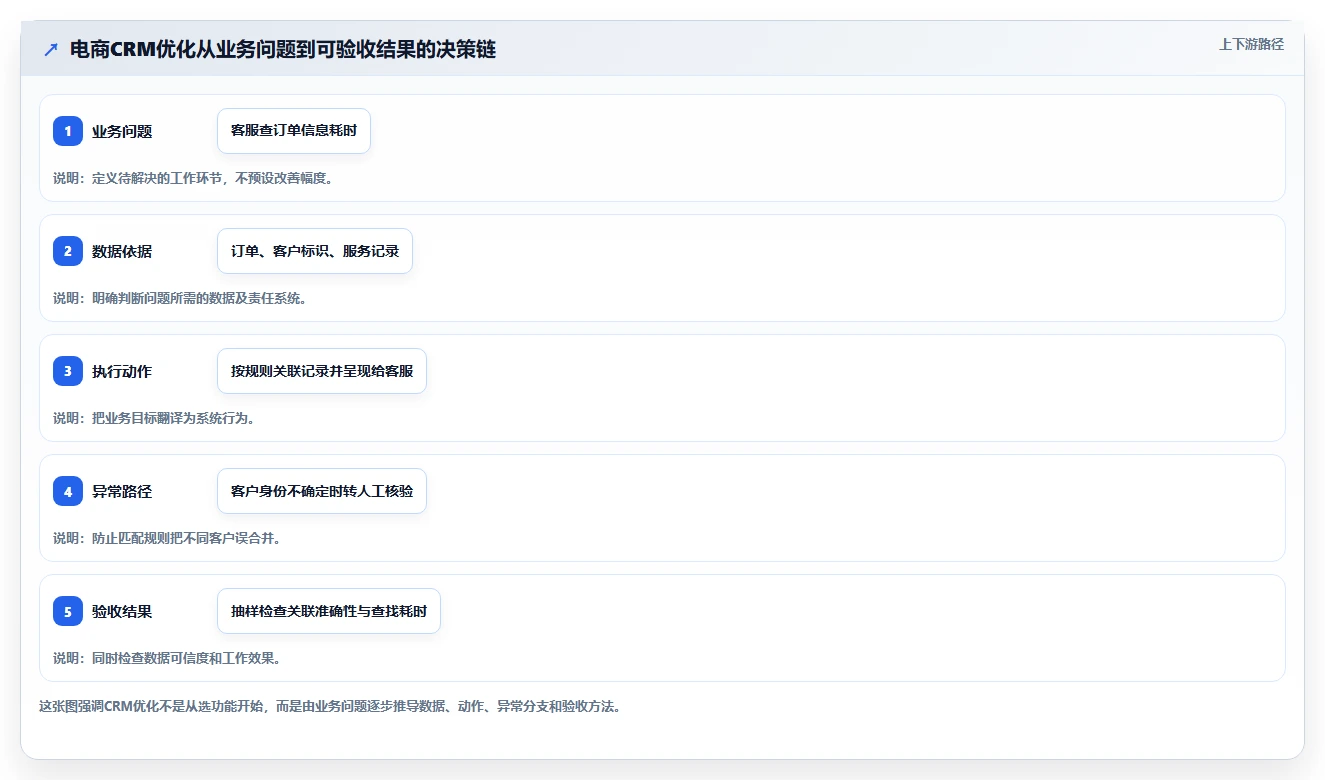Click the arrow icon beside the title
Image resolution: width=1325 pixels, height=780 pixels.
pyautogui.click(x=51, y=50)
